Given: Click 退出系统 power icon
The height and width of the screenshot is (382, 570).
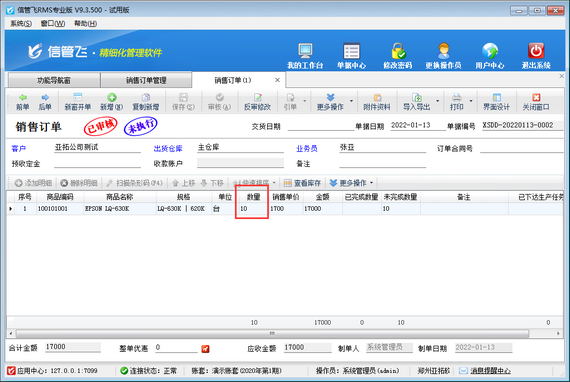Looking at the screenshot, I should tap(536, 51).
